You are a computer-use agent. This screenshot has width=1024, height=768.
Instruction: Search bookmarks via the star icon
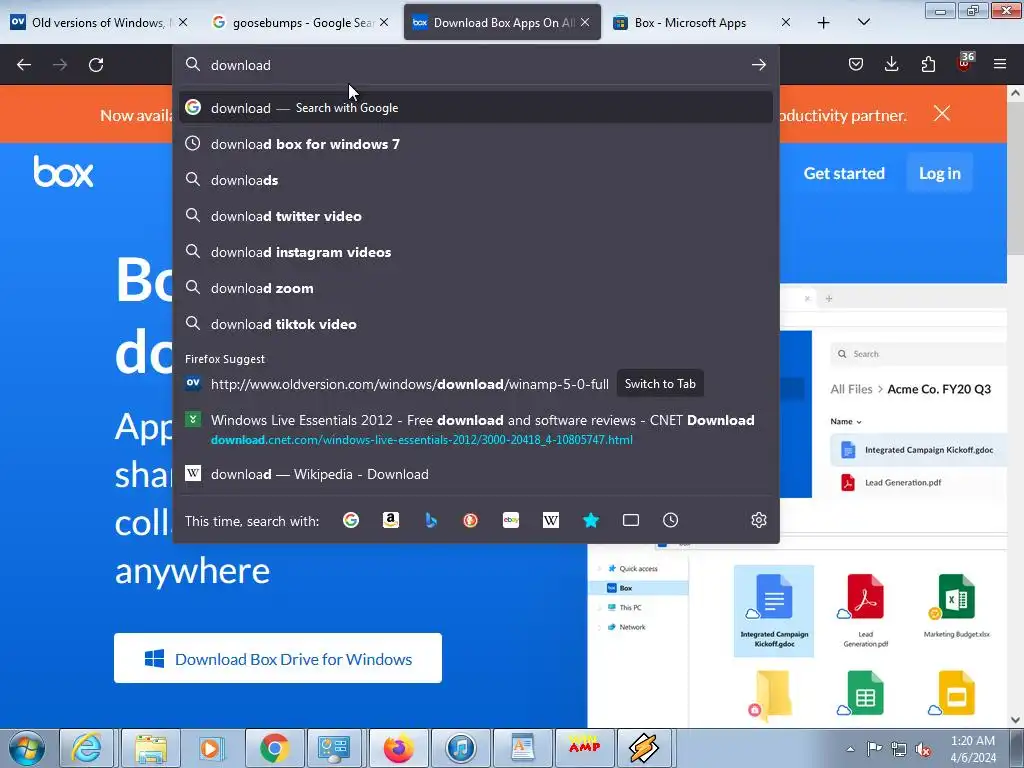point(591,520)
